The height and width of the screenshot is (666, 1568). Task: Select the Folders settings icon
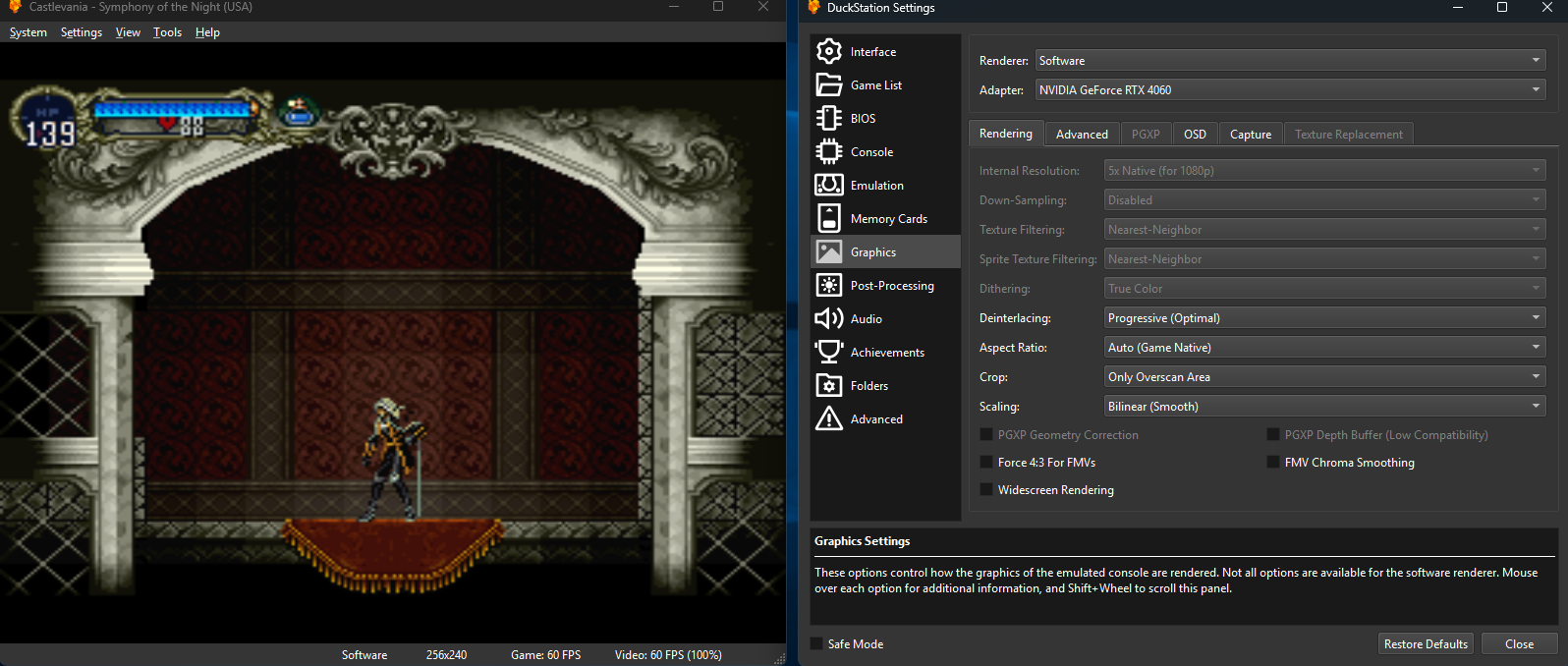click(829, 385)
